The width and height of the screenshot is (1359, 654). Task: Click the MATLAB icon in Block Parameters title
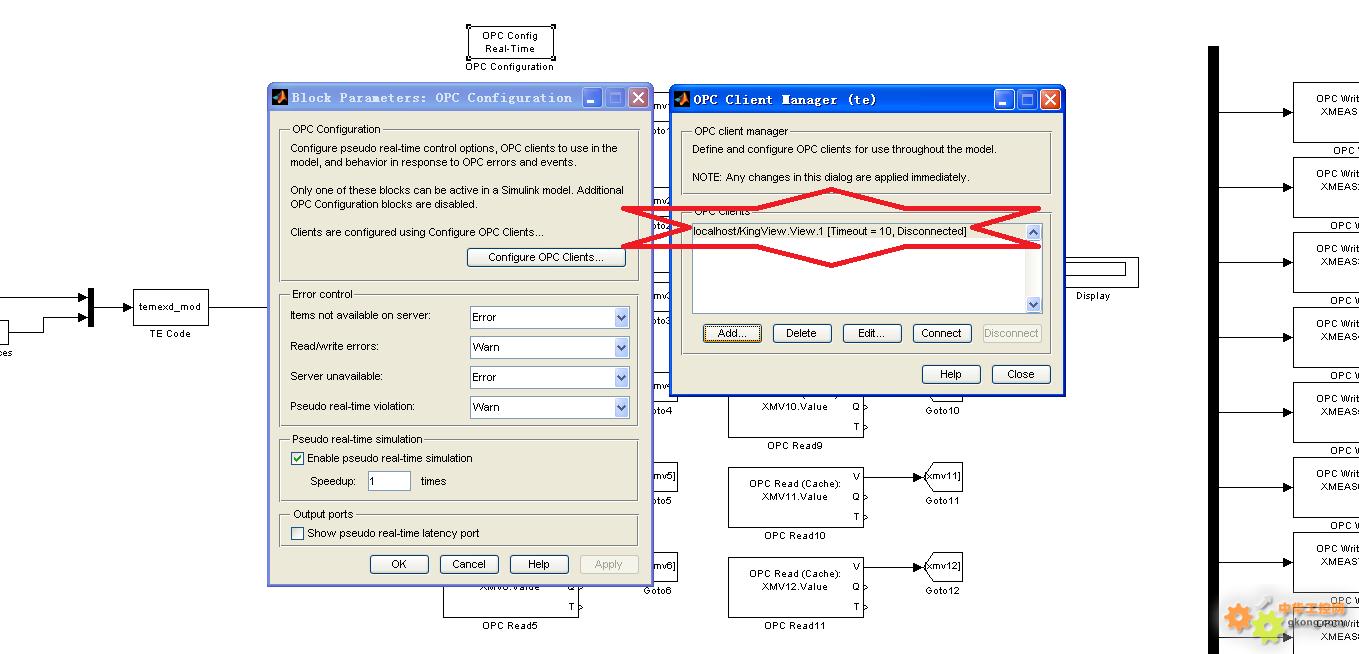pyautogui.click(x=280, y=97)
